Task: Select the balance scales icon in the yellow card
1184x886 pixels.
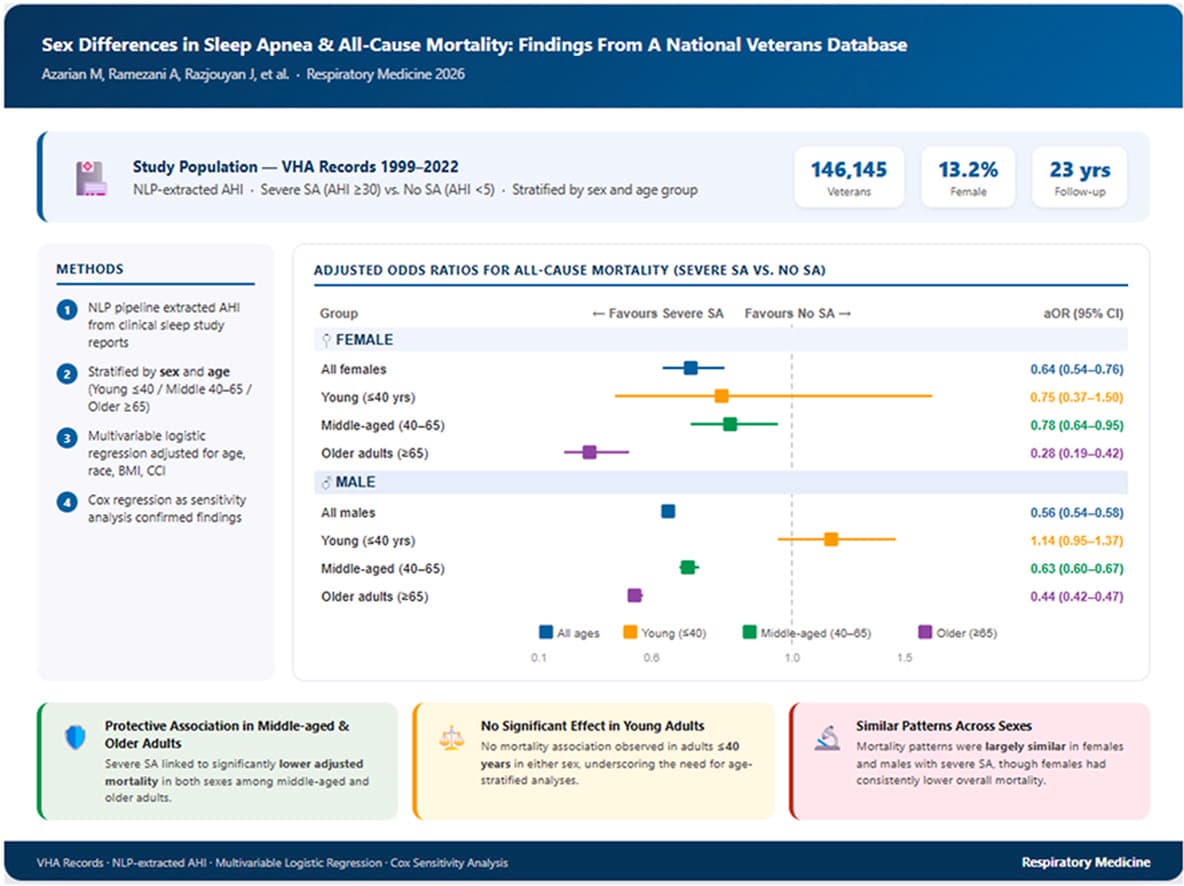Action: click(452, 738)
